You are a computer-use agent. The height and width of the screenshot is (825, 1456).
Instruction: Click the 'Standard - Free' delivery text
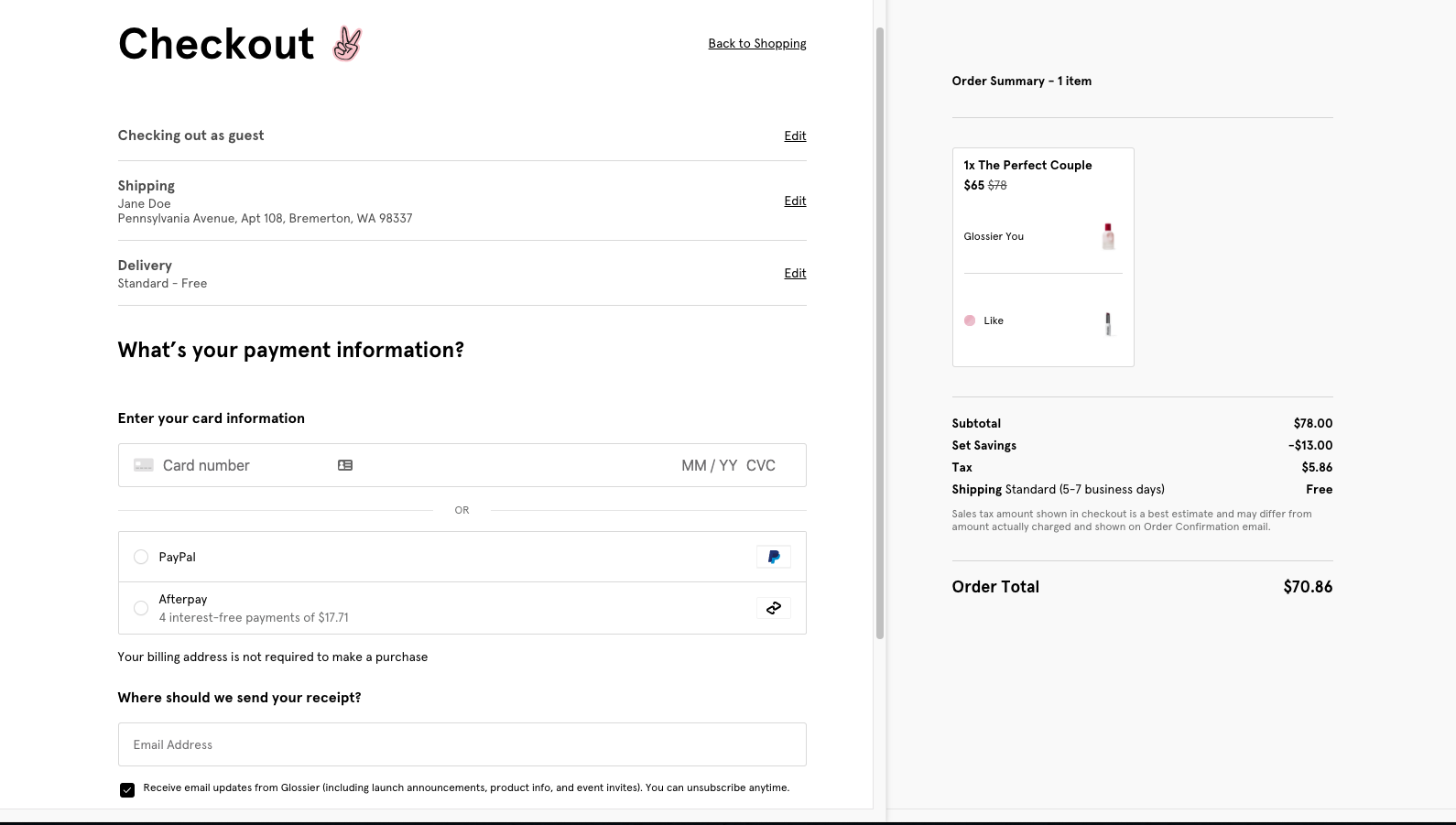pyautogui.click(x=162, y=283)
